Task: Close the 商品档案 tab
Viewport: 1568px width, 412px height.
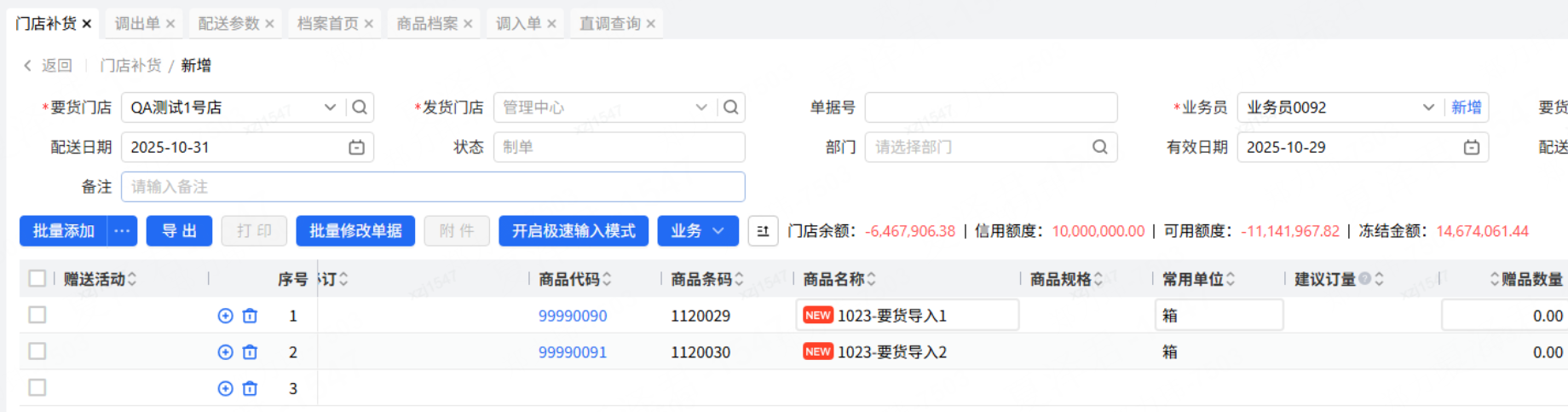Action: tap(468, 24)
